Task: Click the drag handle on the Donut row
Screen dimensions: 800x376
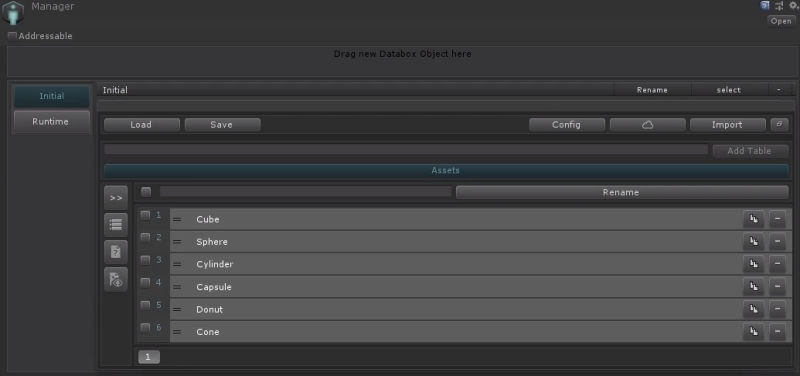Action: pos(177,309)
